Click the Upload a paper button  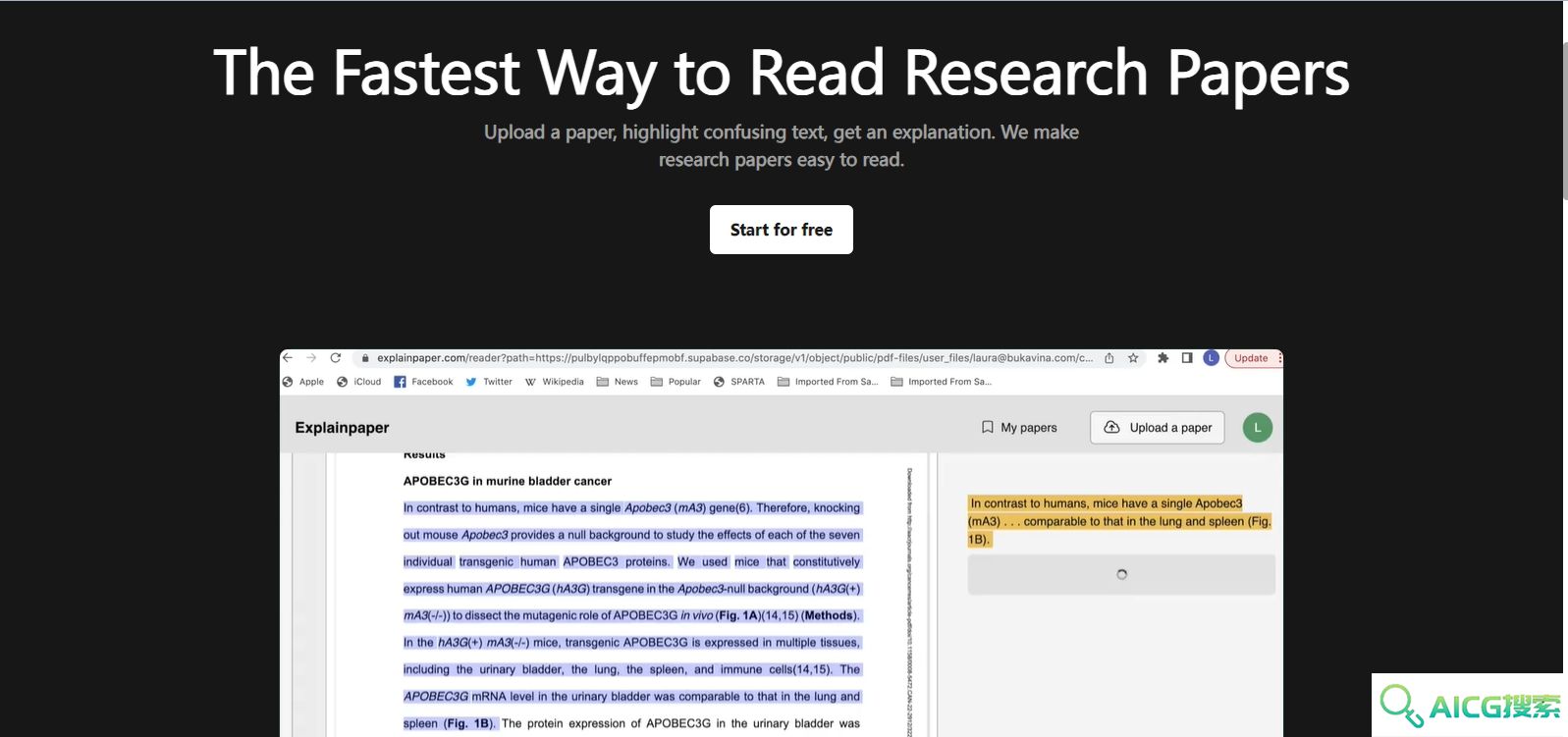[1158, 428]
